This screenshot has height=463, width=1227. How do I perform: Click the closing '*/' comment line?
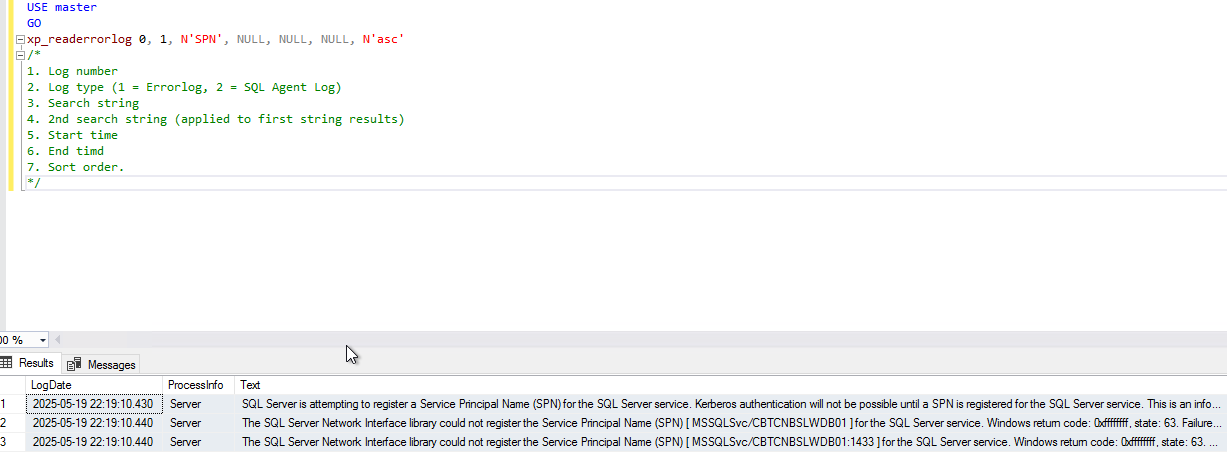34,183
